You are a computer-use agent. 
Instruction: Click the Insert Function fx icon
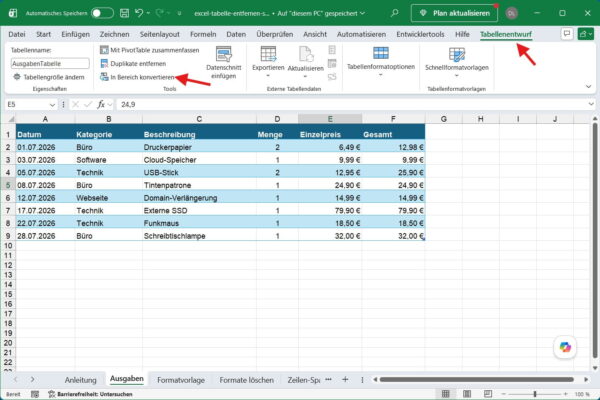point(101,104)
